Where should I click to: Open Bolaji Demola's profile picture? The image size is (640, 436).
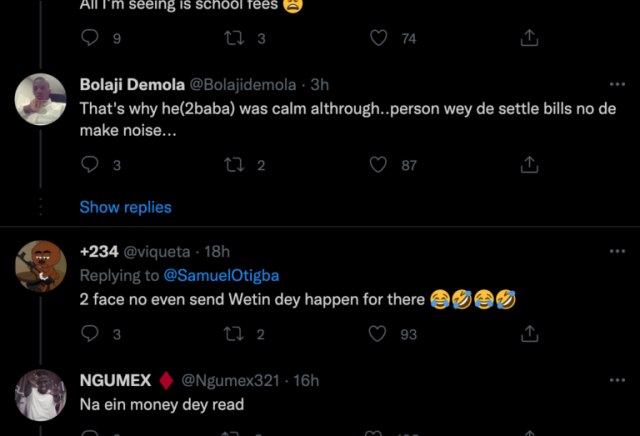tap(41, 100)
